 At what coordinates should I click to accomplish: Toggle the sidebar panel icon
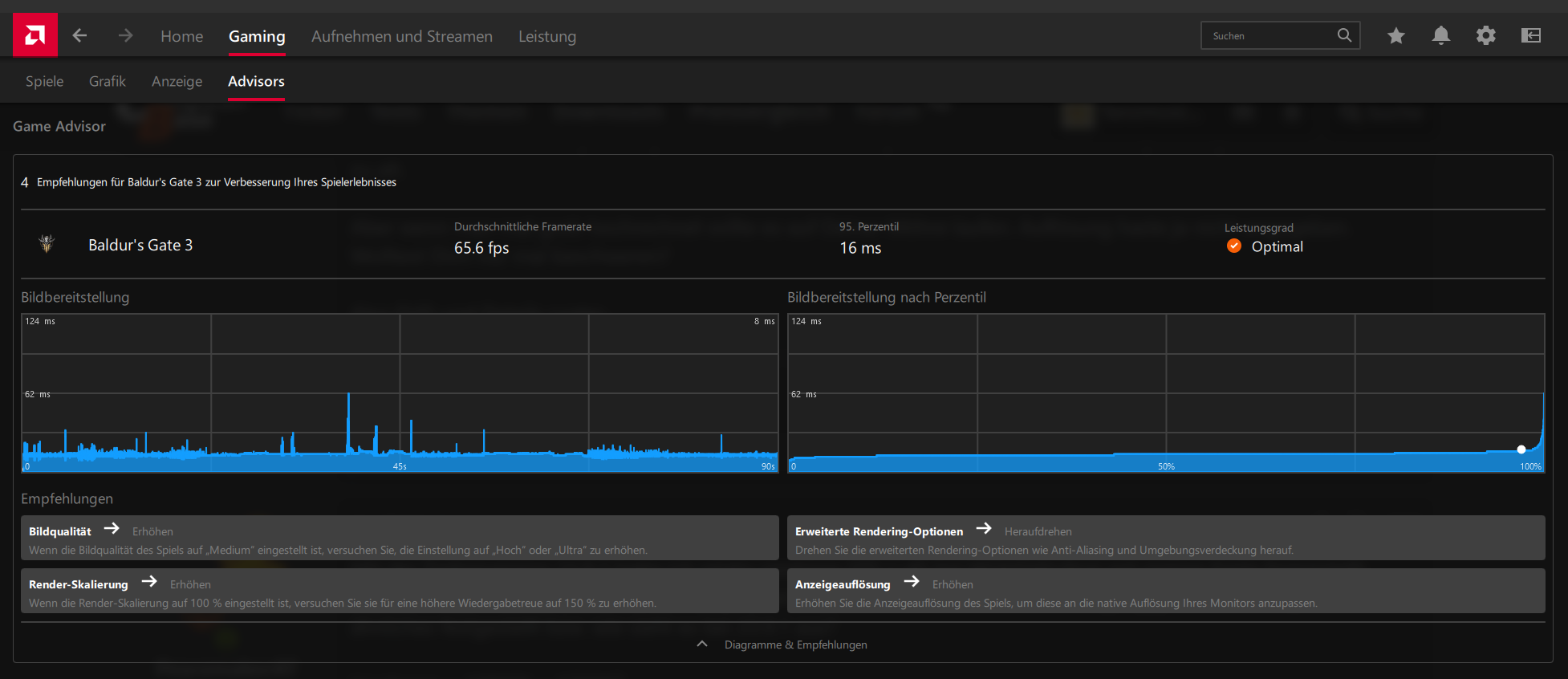[x=1531, y=35]
